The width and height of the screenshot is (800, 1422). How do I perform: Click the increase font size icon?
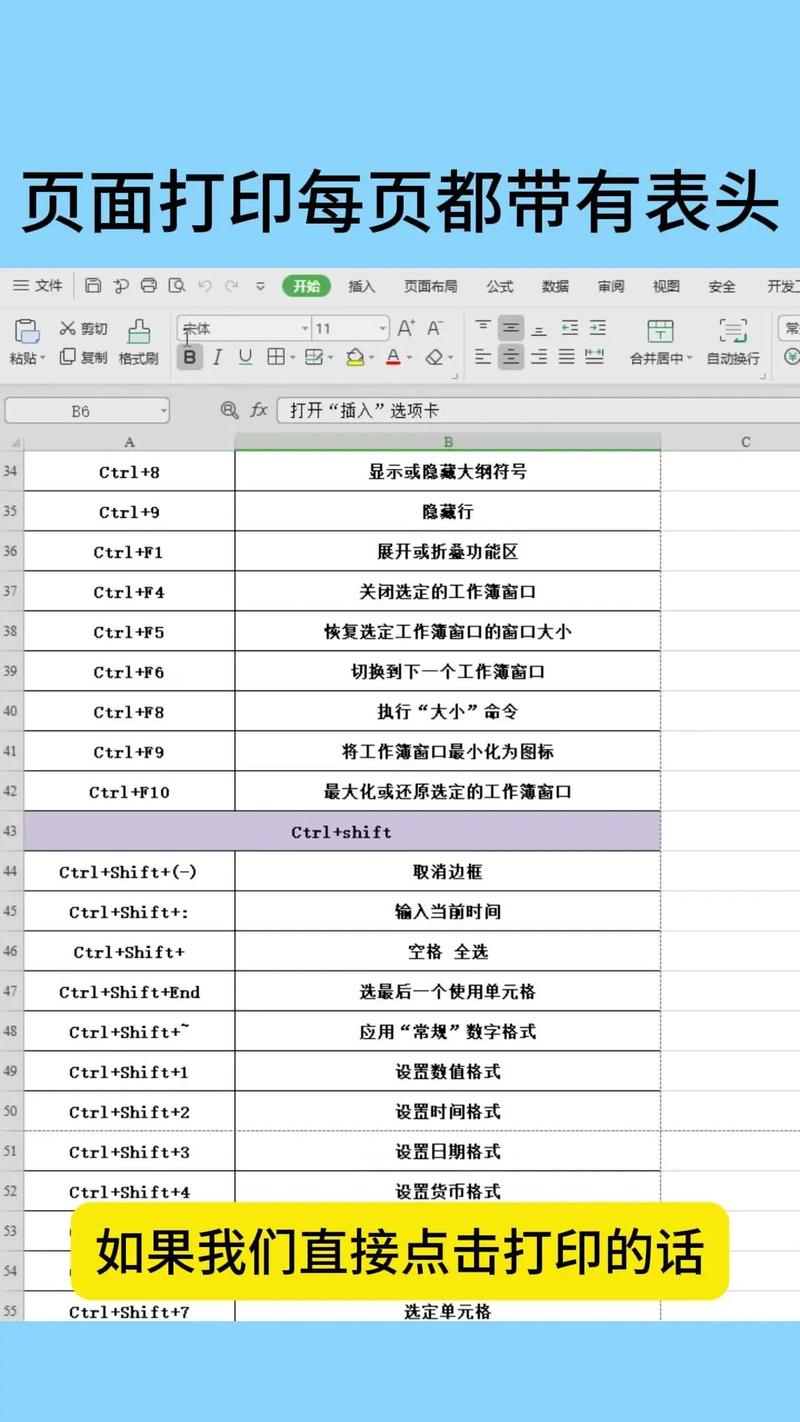tap(406, 327)
